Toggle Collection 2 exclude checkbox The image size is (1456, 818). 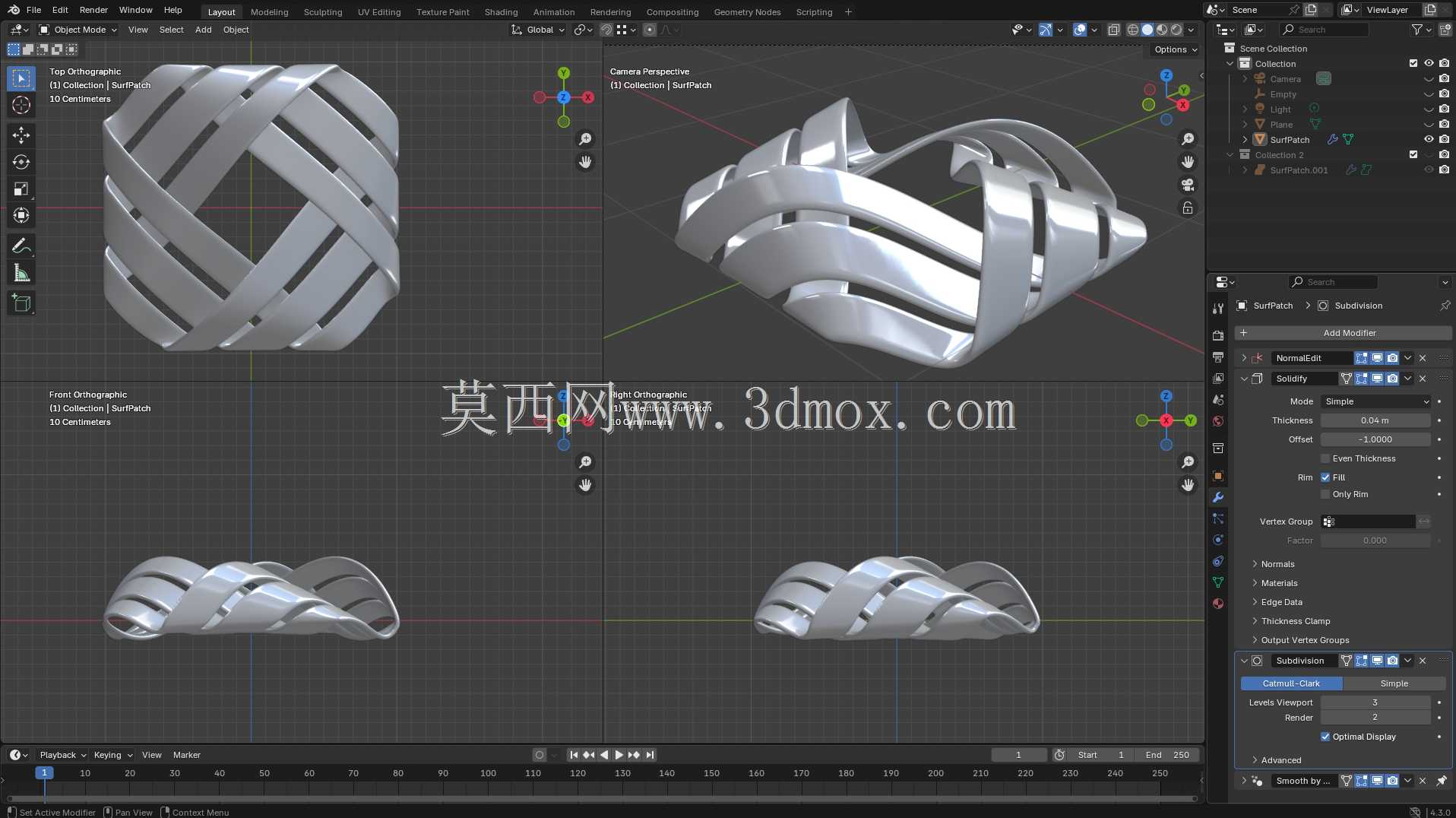tap(1413, 154)
